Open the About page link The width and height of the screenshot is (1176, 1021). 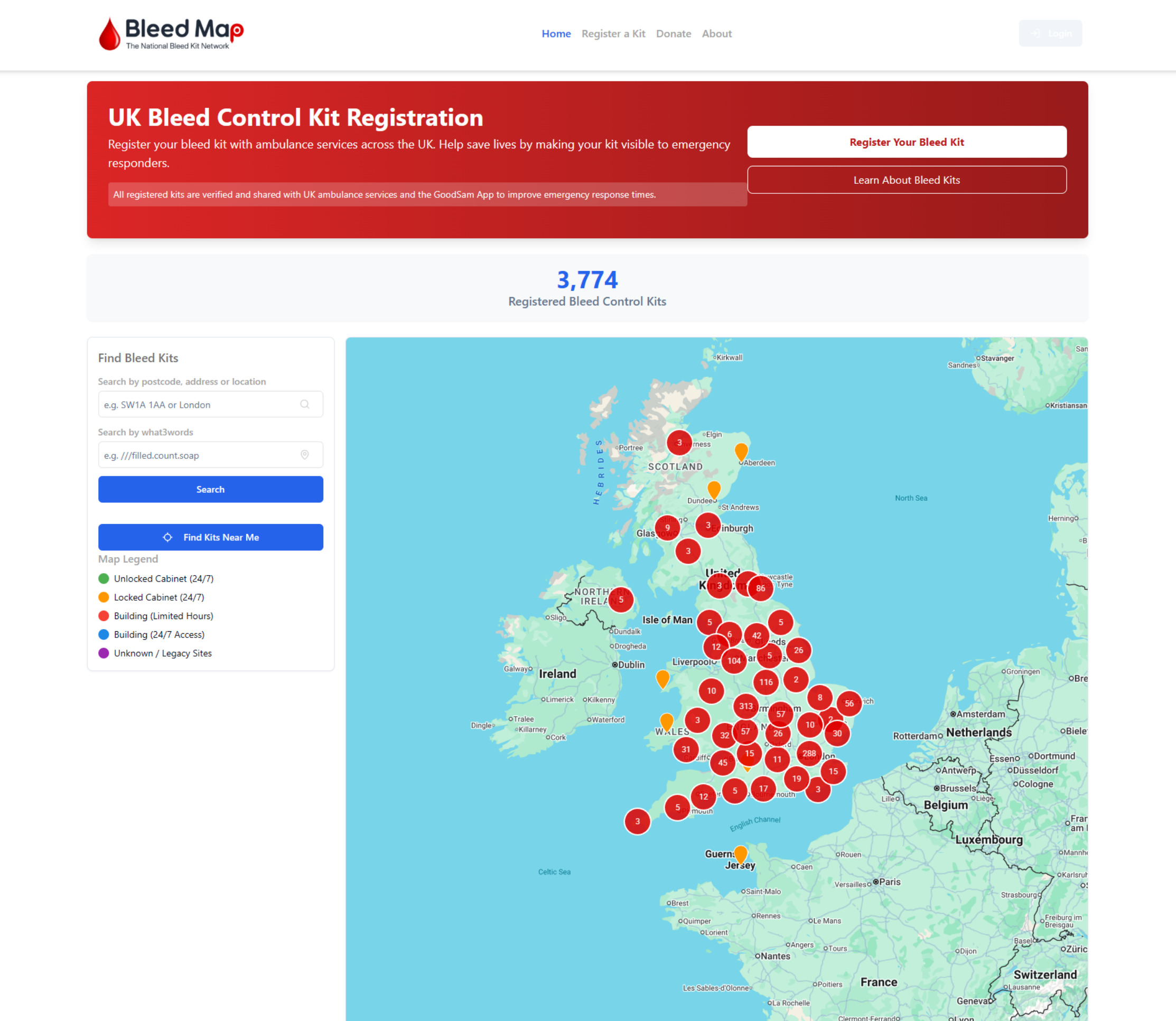tap(716, 34)
